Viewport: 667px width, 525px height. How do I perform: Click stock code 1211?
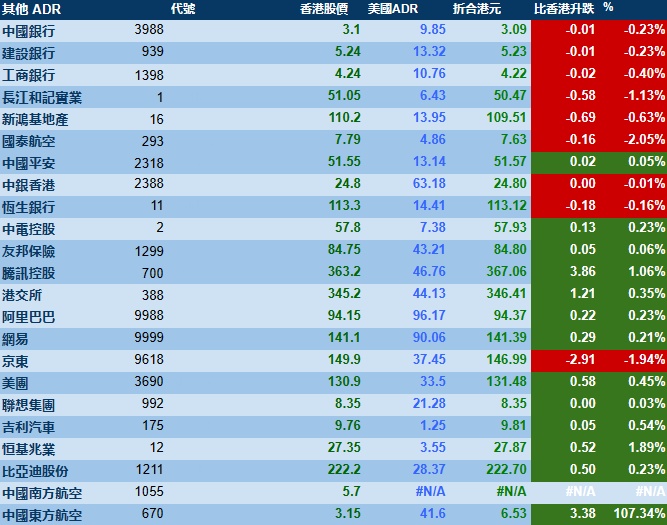click(x=149, y=470)
